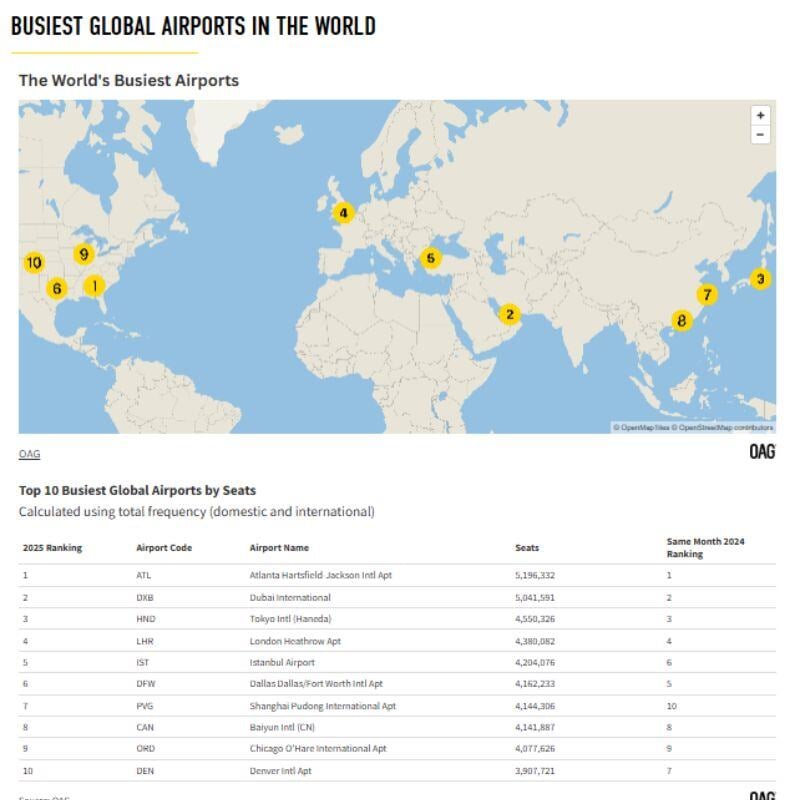The width and height of the screenshot is (800, 800).
Task: Click the Airport Code column header
Action: tap(164, 548)
